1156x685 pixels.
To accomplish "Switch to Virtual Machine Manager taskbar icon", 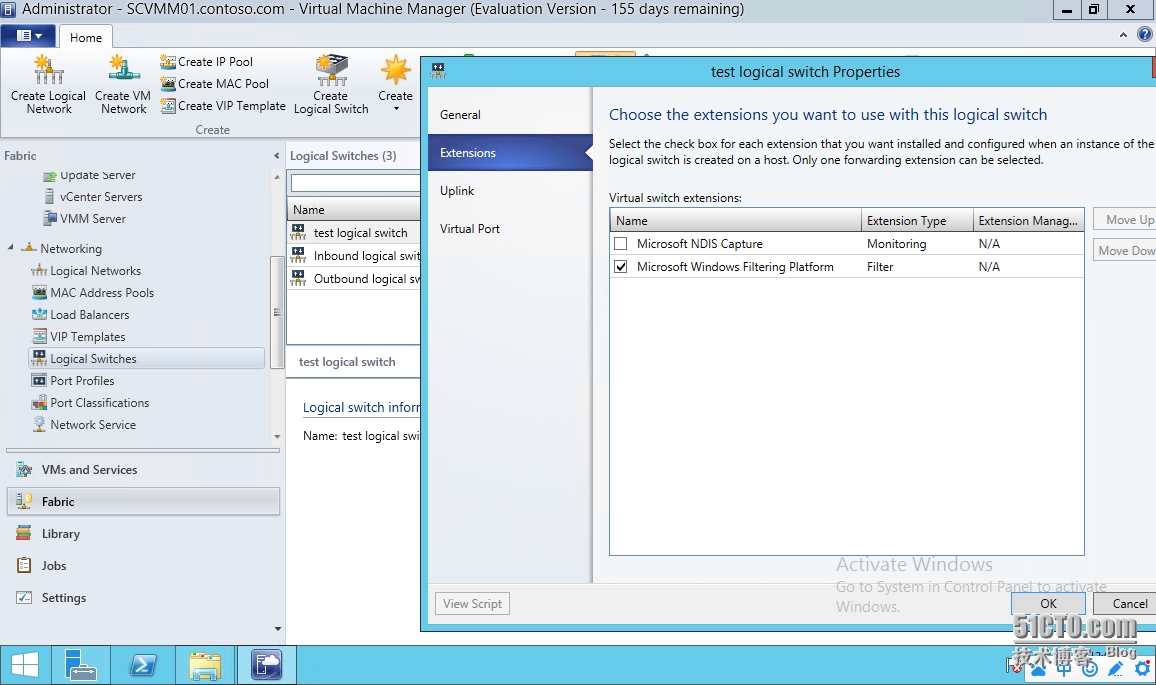I will click(x=267, y=666).
